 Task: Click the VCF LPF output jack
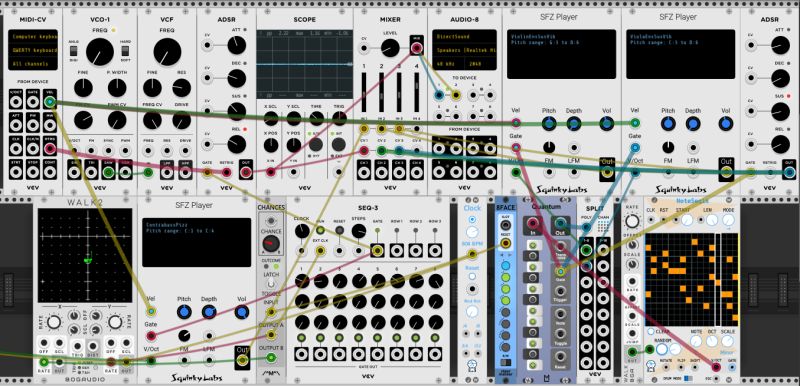tap(167, 172)
